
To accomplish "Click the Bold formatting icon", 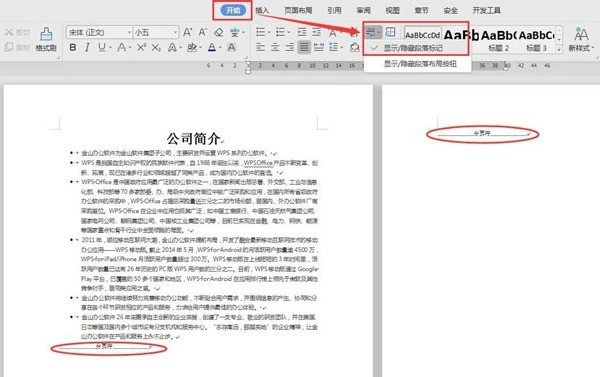I will 73,47.
